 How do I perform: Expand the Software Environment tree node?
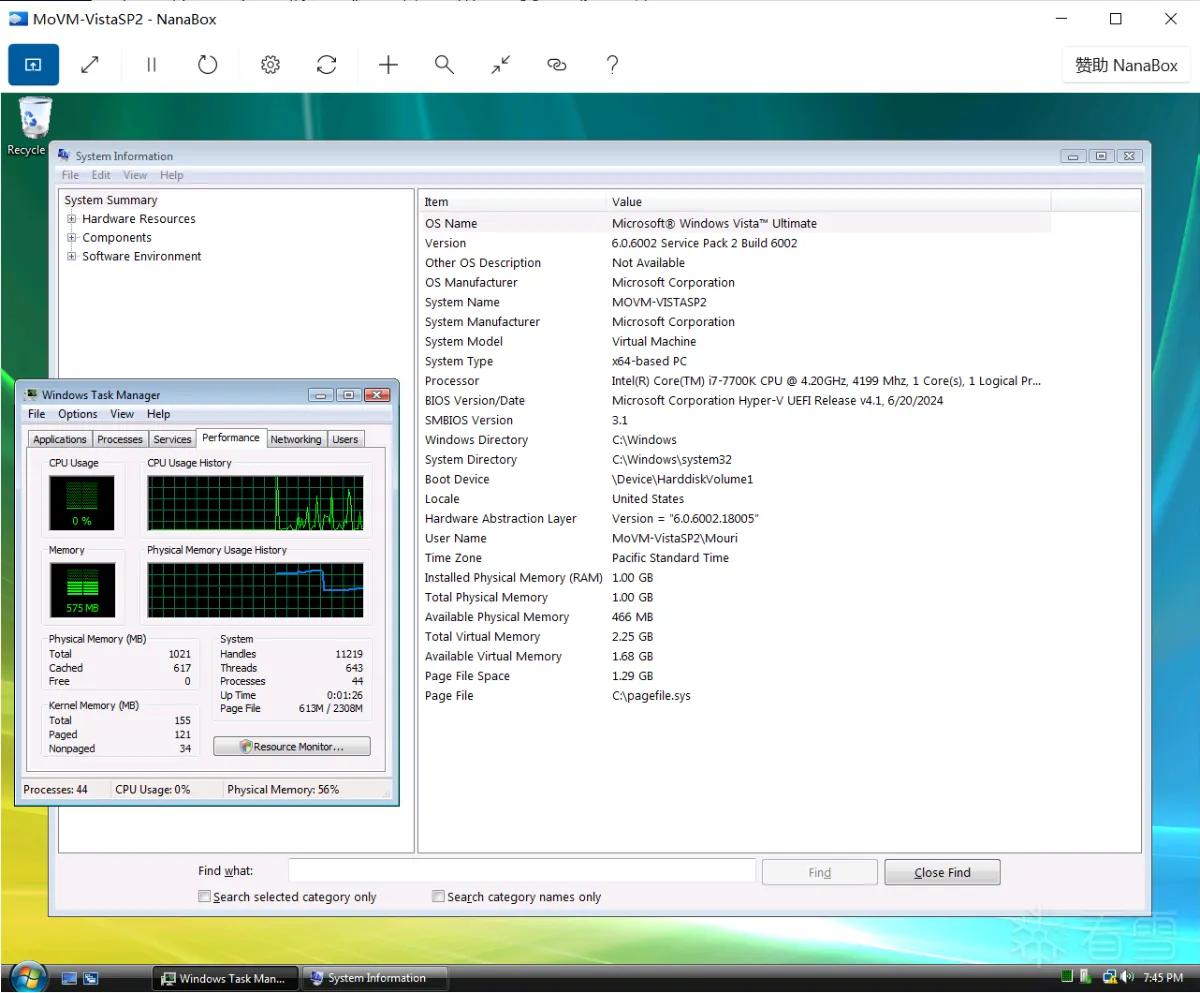pos(72,257)
